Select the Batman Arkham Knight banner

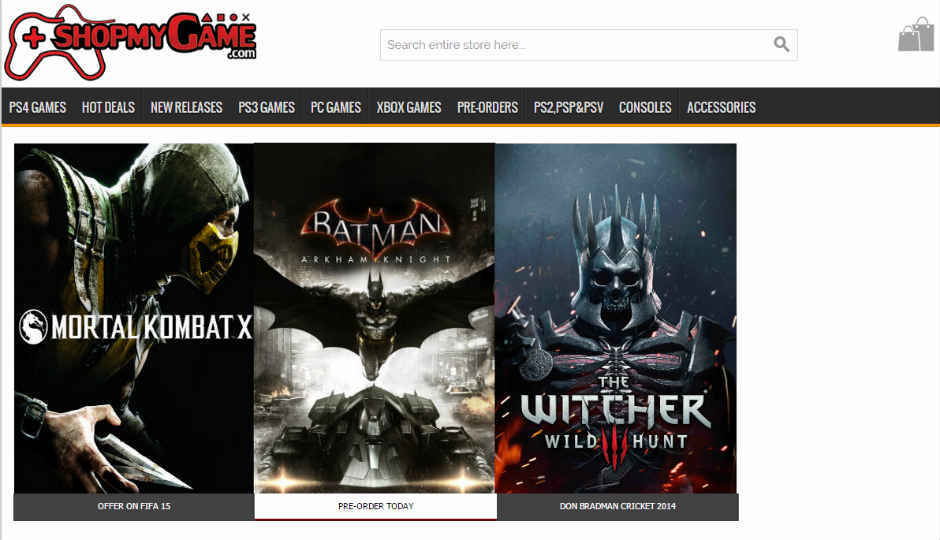pos(375,318)
